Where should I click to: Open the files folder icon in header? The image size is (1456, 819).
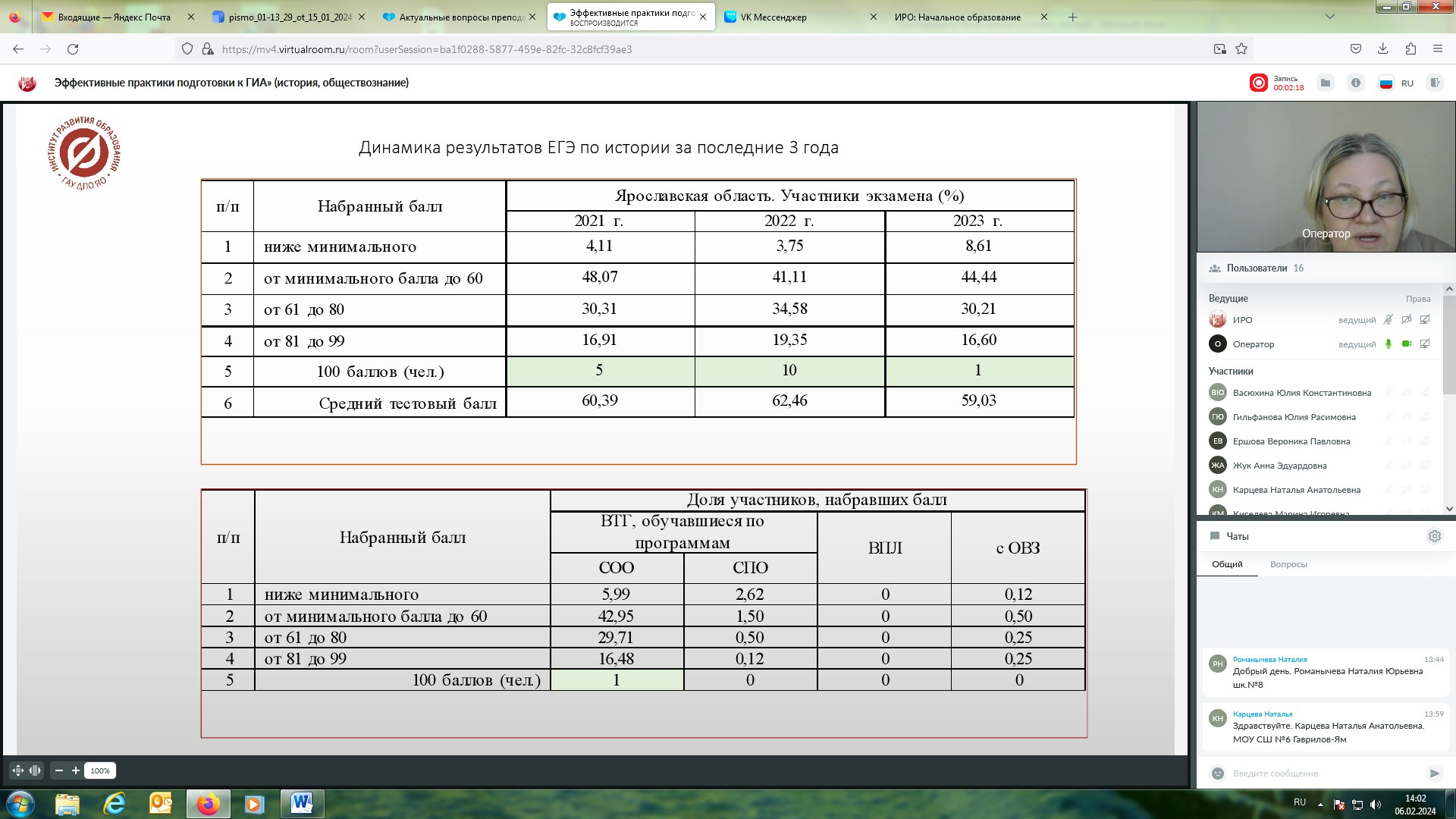[1326, 83]
